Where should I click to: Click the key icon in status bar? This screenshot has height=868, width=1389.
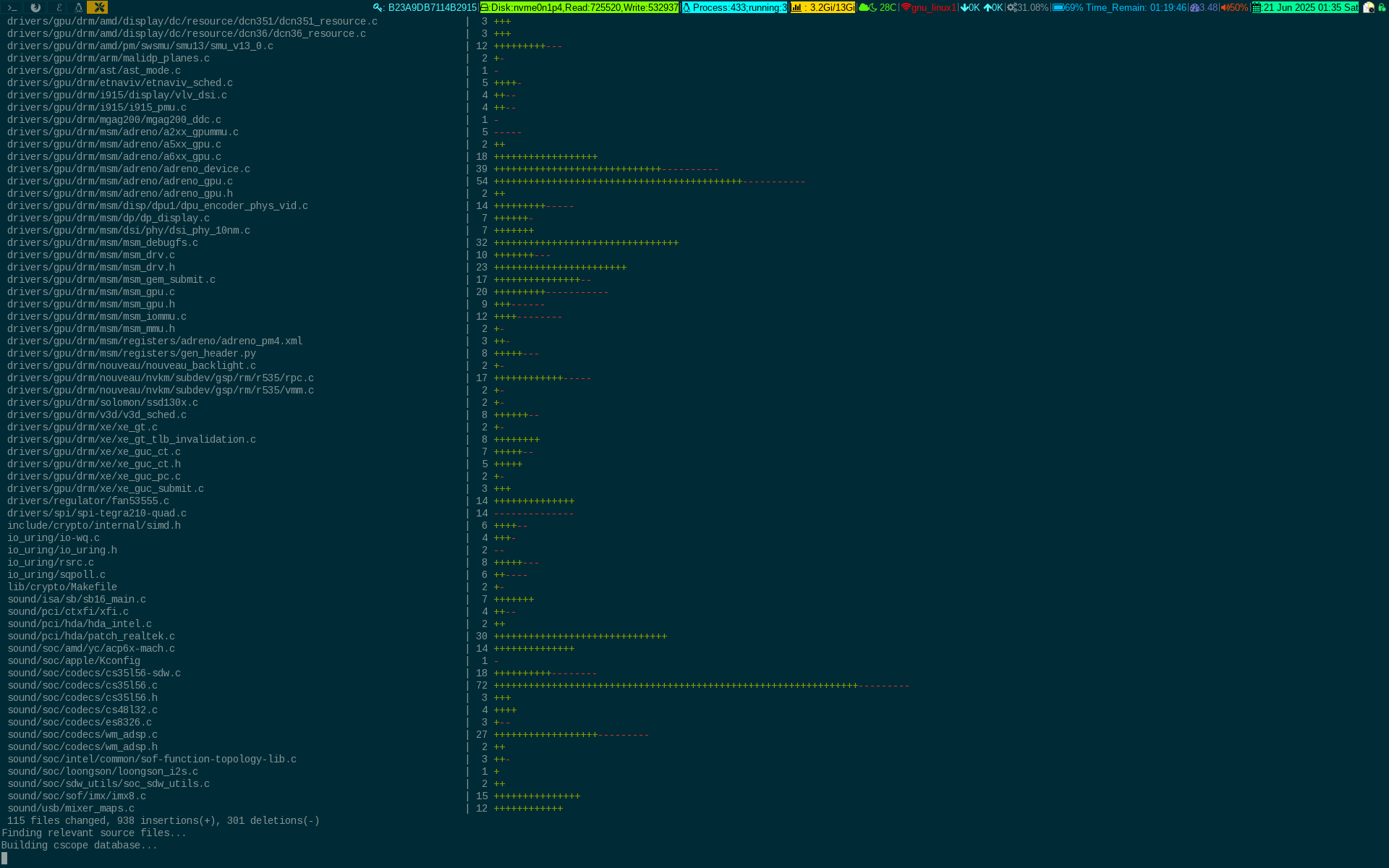(x=378, y=7)
